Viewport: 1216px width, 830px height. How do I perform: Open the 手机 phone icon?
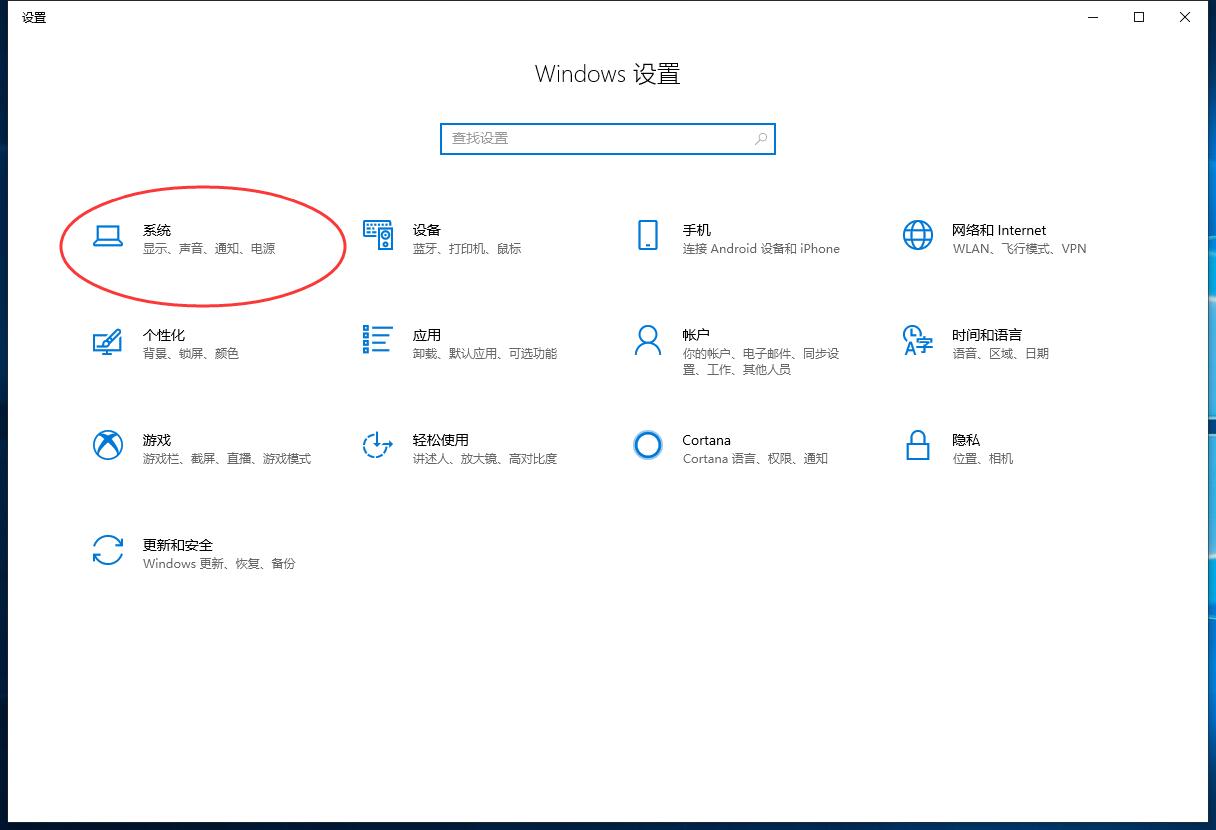point(648,235)
